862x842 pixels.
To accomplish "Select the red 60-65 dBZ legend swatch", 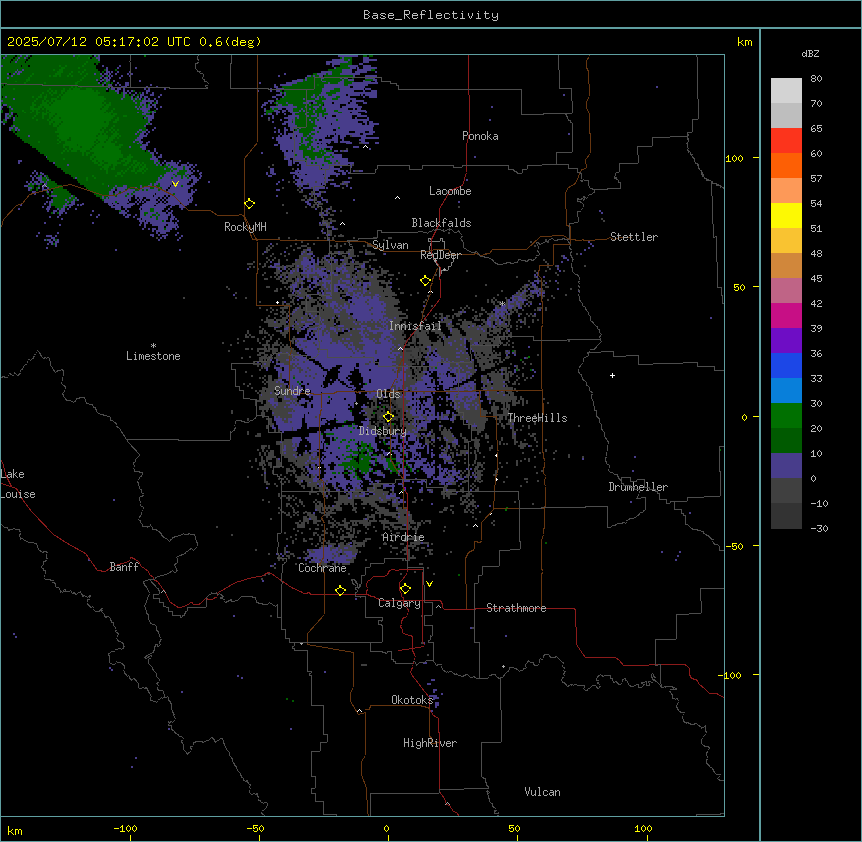I will tap(786, 141).
